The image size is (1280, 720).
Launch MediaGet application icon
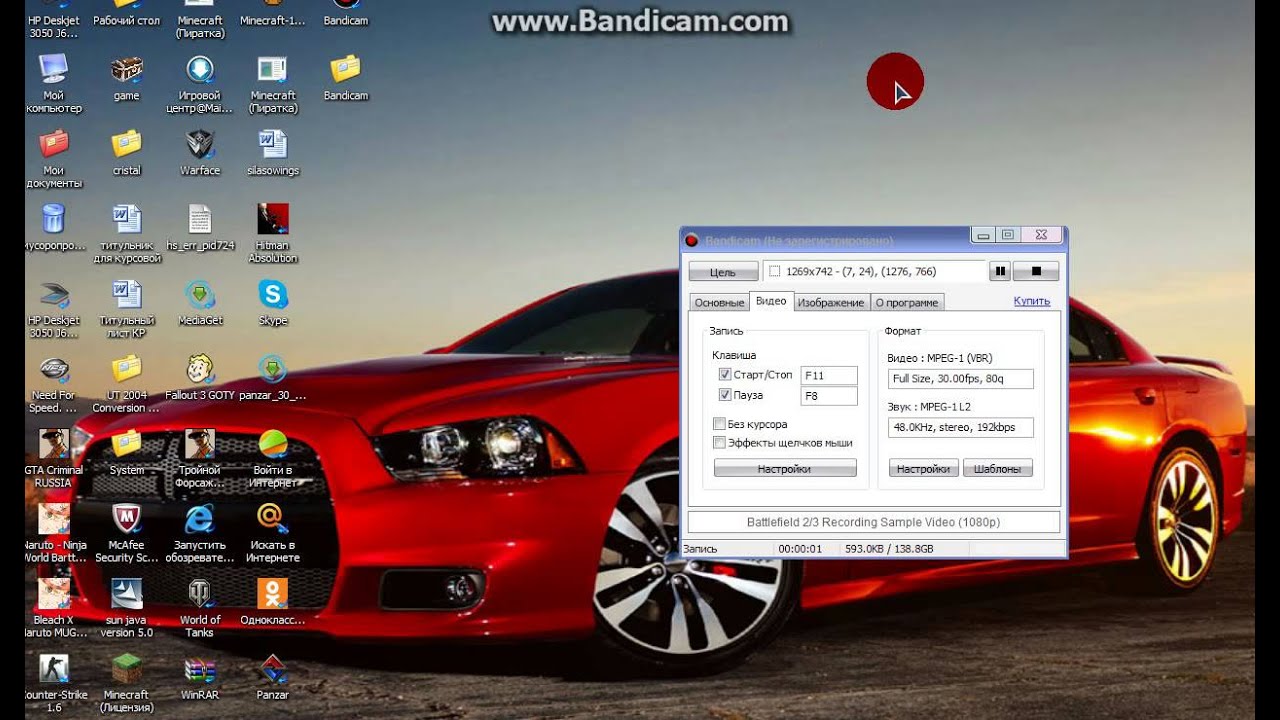(200, 302)
